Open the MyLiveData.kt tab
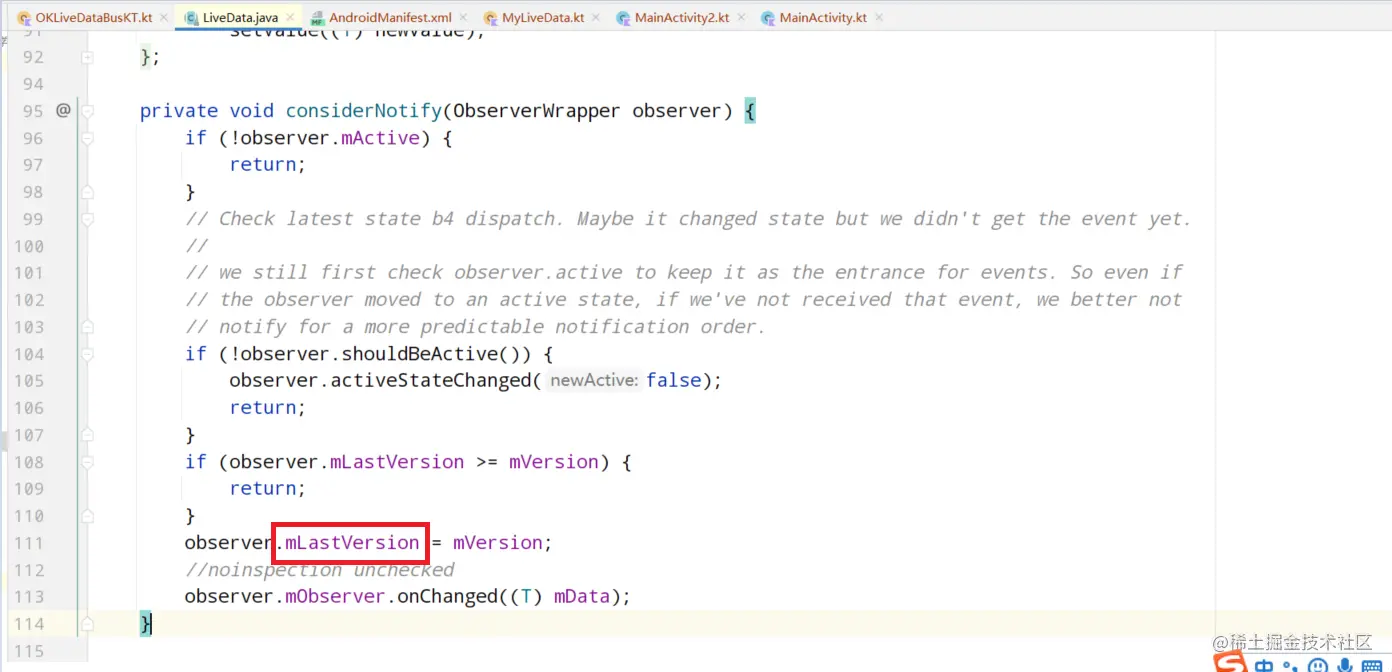The image size is (1392, 672). point(543,18)
